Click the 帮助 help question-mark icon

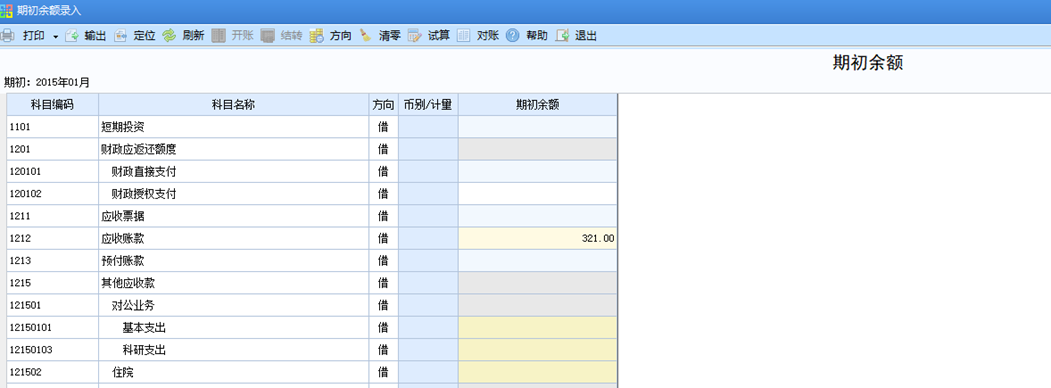513,36
